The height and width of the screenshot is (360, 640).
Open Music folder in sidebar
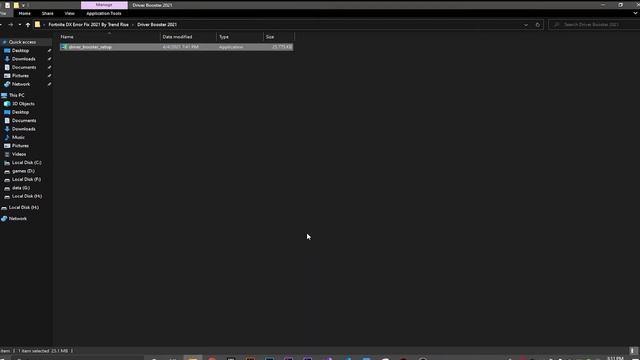click(18, 137)
